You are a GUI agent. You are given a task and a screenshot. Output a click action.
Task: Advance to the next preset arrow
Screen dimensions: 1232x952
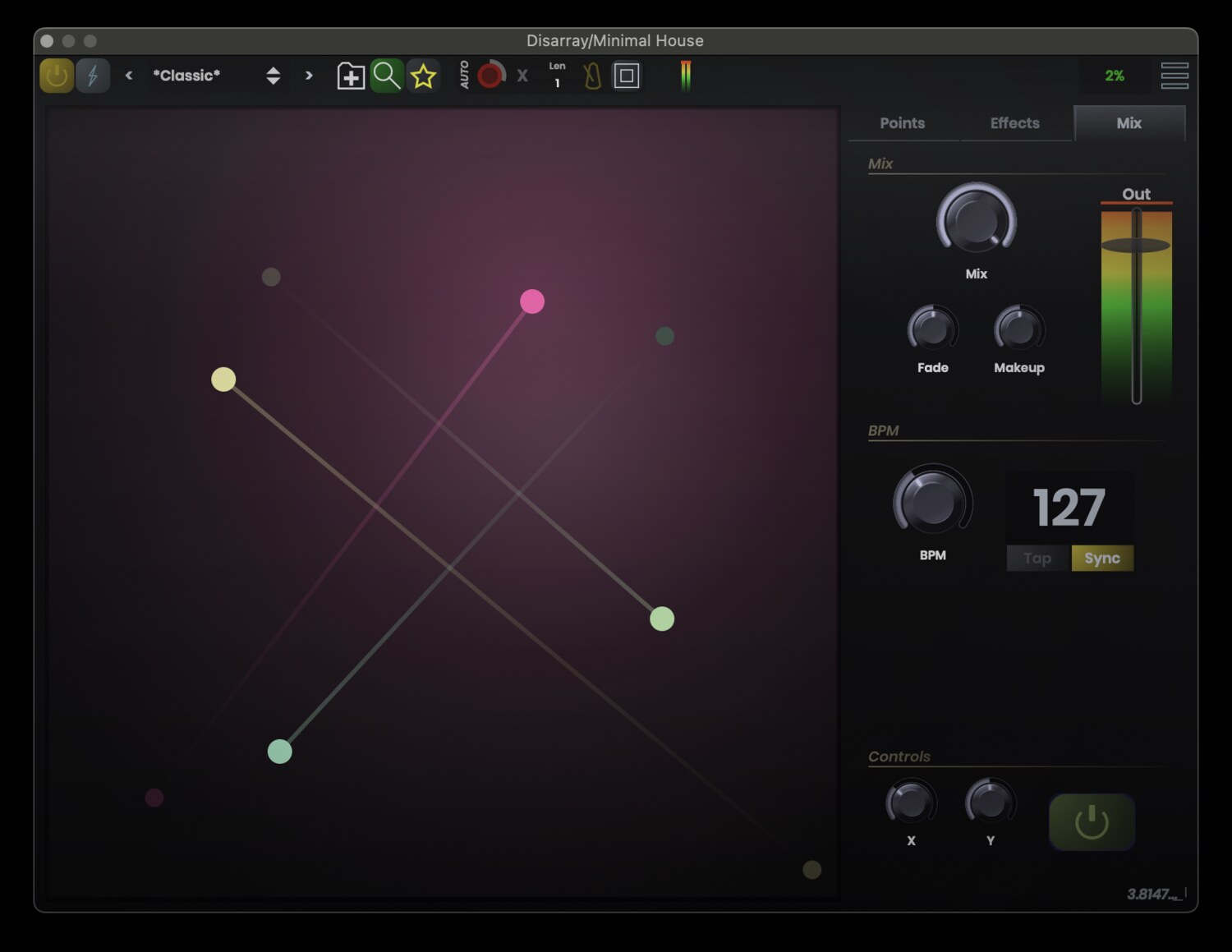(309, 76)
